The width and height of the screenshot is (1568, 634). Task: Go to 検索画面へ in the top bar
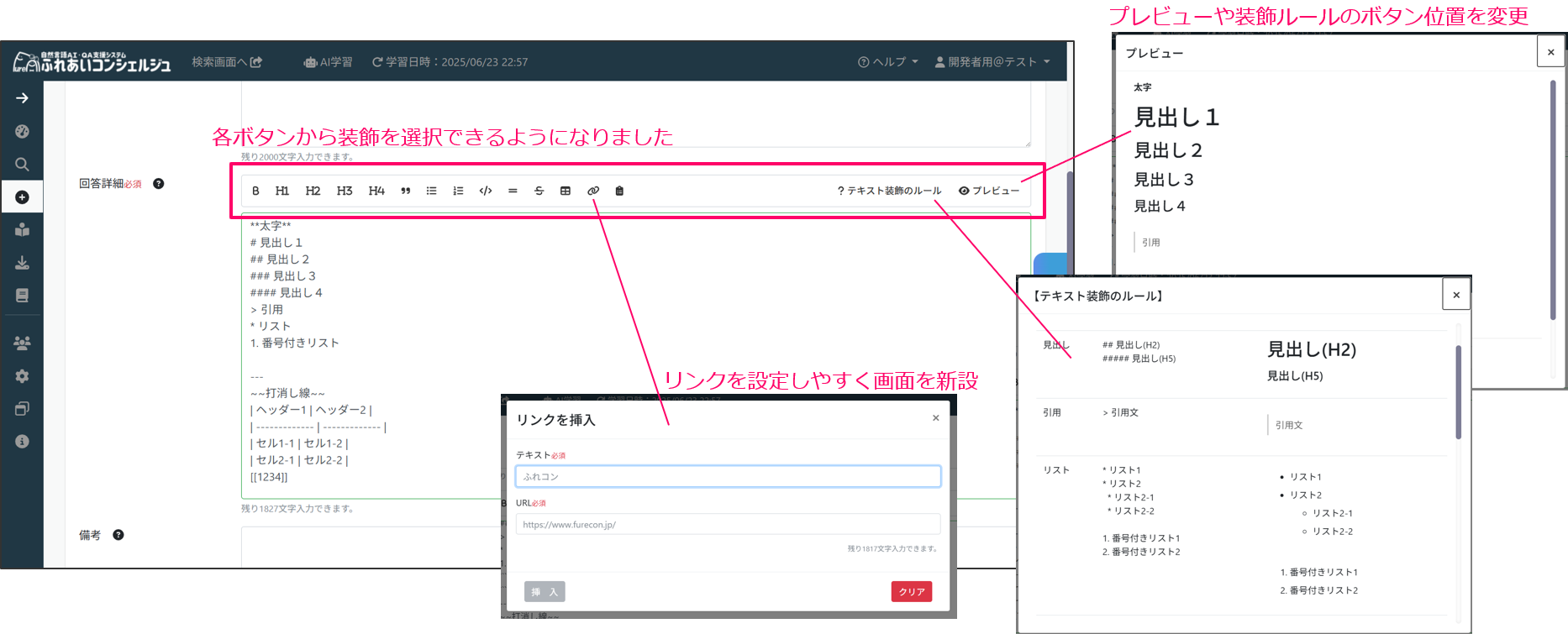tap(227, 62)
